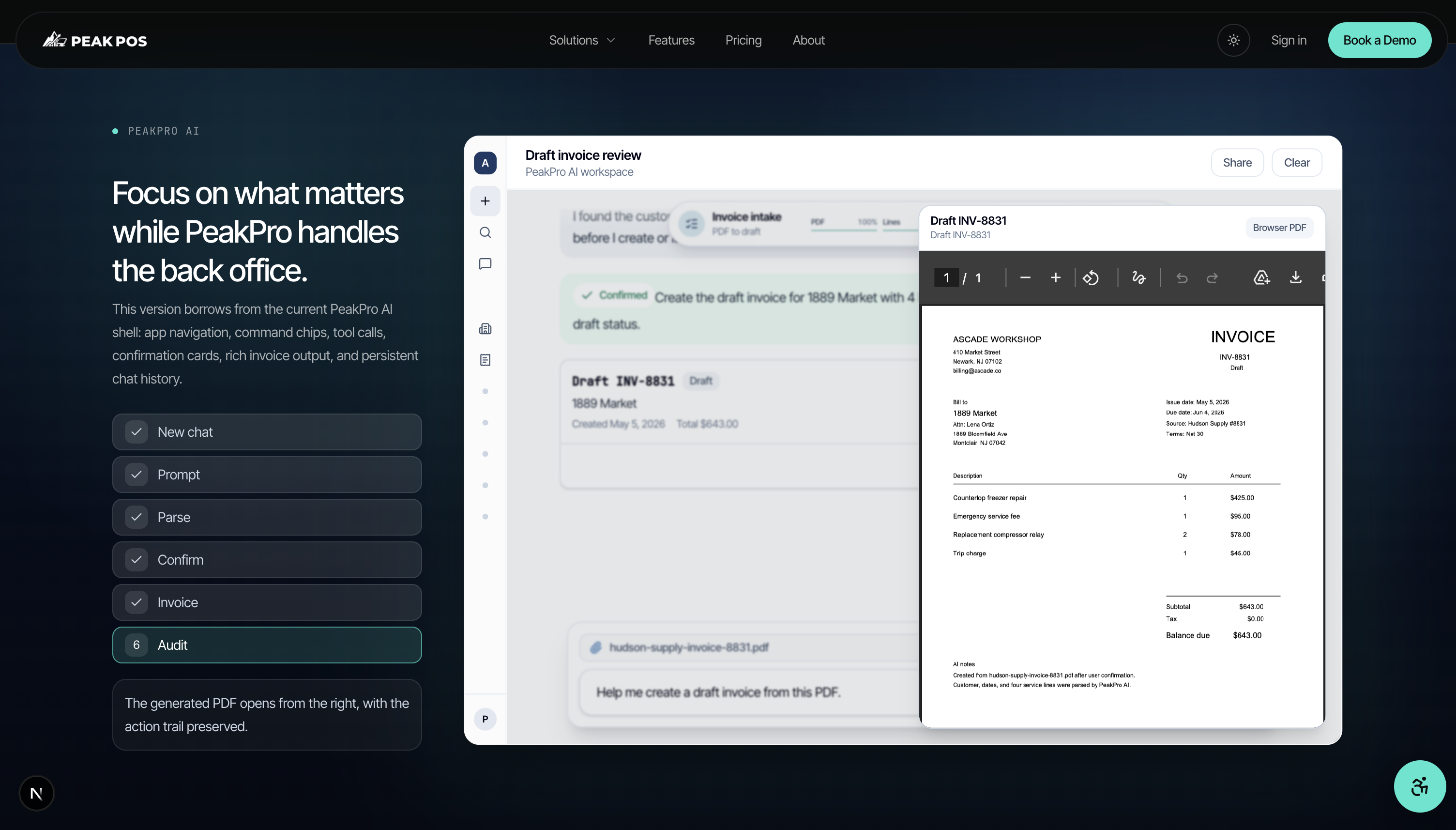Viewport: 1456px width, 830px height.
Task: Select the Confirm step
Action: pyautogui.click(x=267, y=559)
